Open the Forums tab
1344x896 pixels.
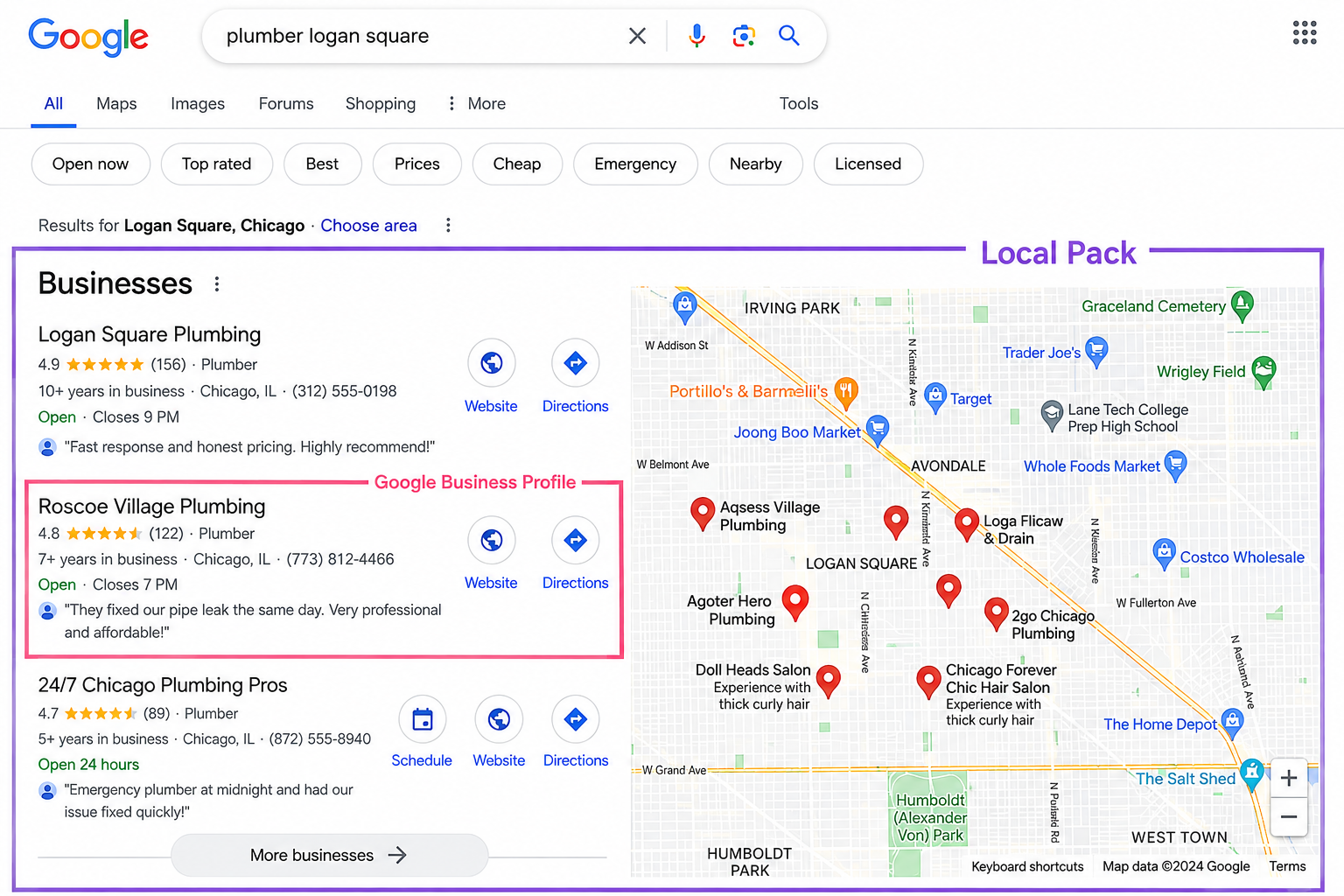click(x=286, y=103)
